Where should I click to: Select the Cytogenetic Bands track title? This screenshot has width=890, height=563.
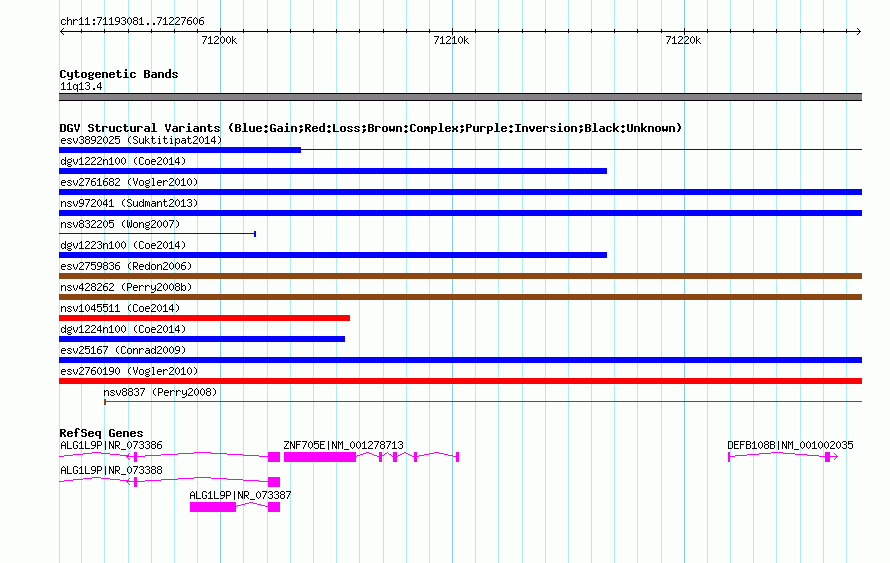point(119,74)
